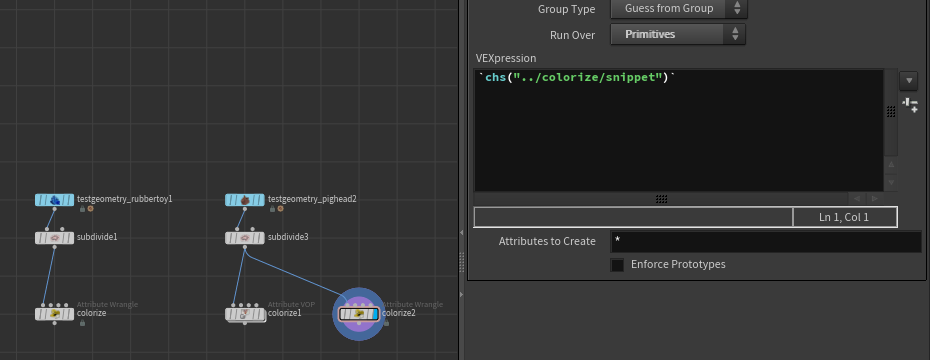Viewport: 930px width, 360px height.
Task: Click the lock badge under testgeometry_pighead2
Action: click(273, 209)
